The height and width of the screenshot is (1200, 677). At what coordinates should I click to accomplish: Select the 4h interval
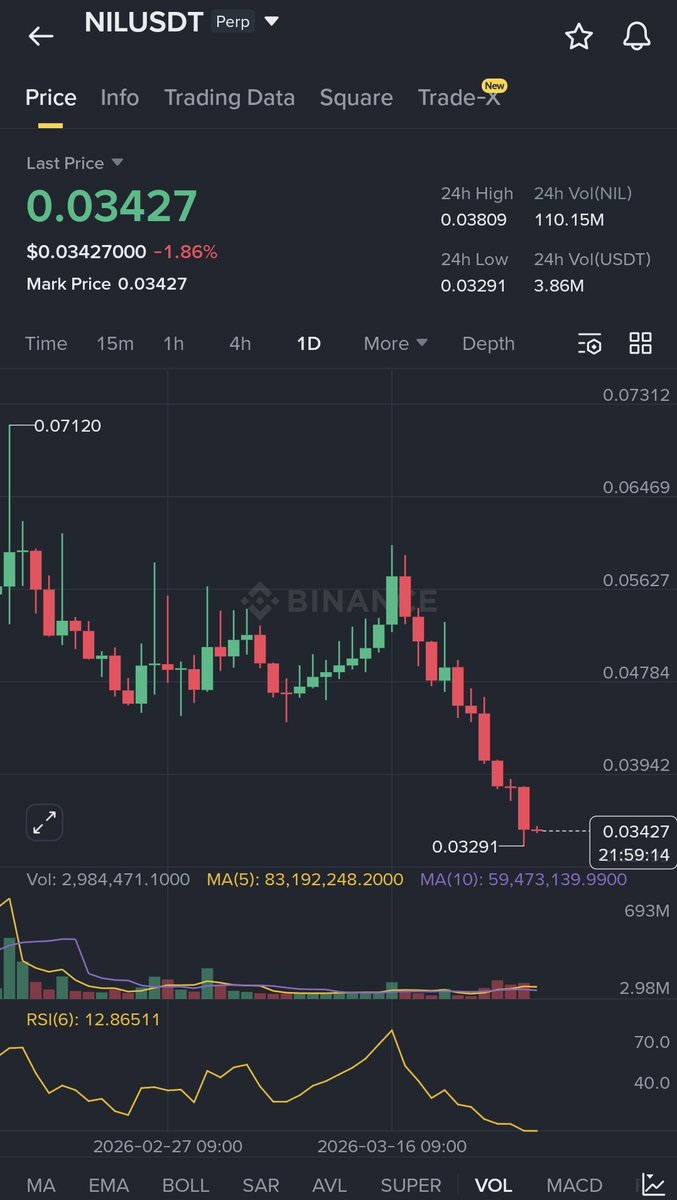tap(240, 344)
